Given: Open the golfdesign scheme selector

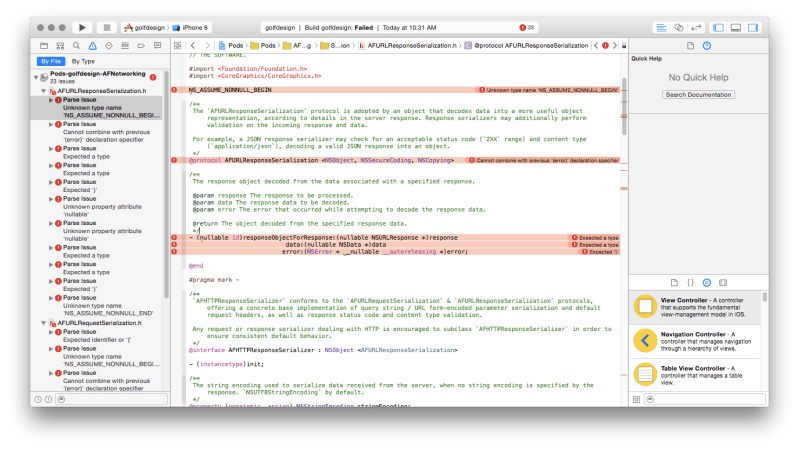Looking at the screenshot, I should (x=146, y=28).
